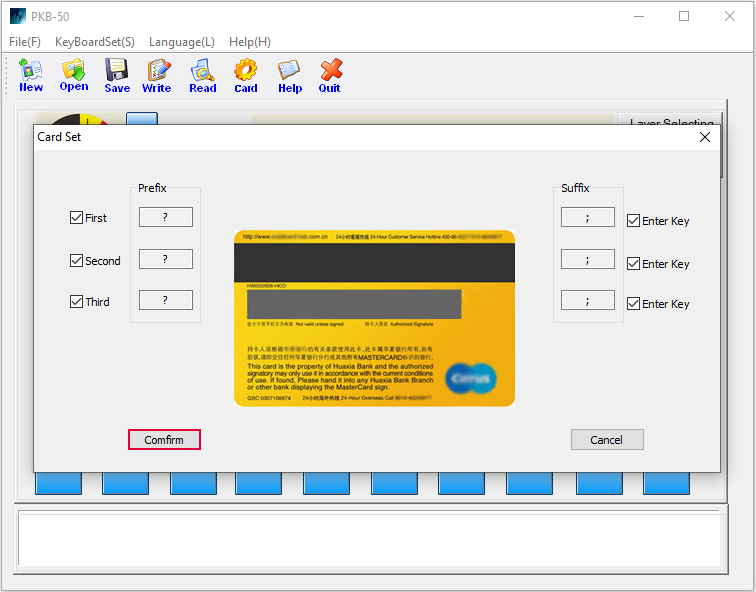The height and width of the screenshot is (592, 756).
Task: Expand the Language(L) menu
Action: point(181,42)
